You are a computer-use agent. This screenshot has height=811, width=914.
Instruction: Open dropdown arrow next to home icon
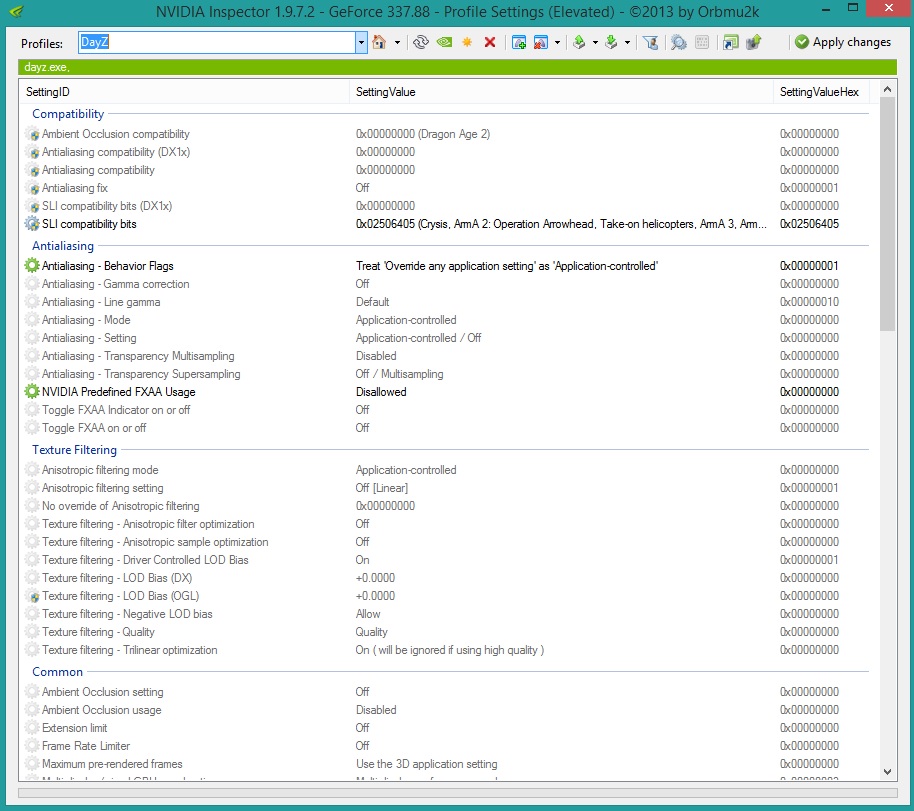(398, 43)
